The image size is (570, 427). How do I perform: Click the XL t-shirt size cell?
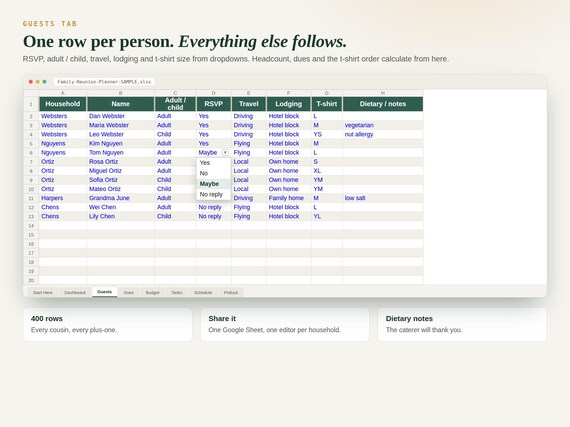pos(326,171)
